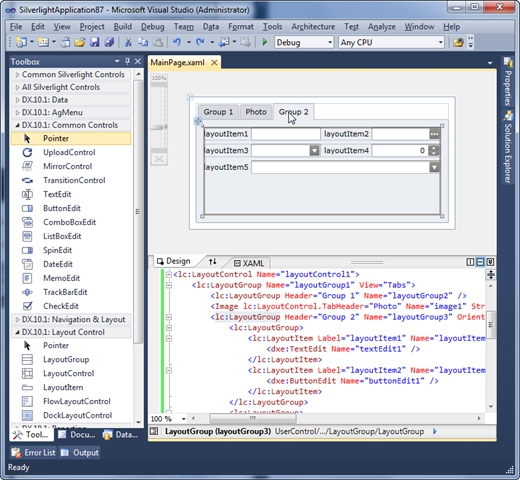The image size is (520, 480).
Task: Switch to vertical split view button
Action: point(470,262)
